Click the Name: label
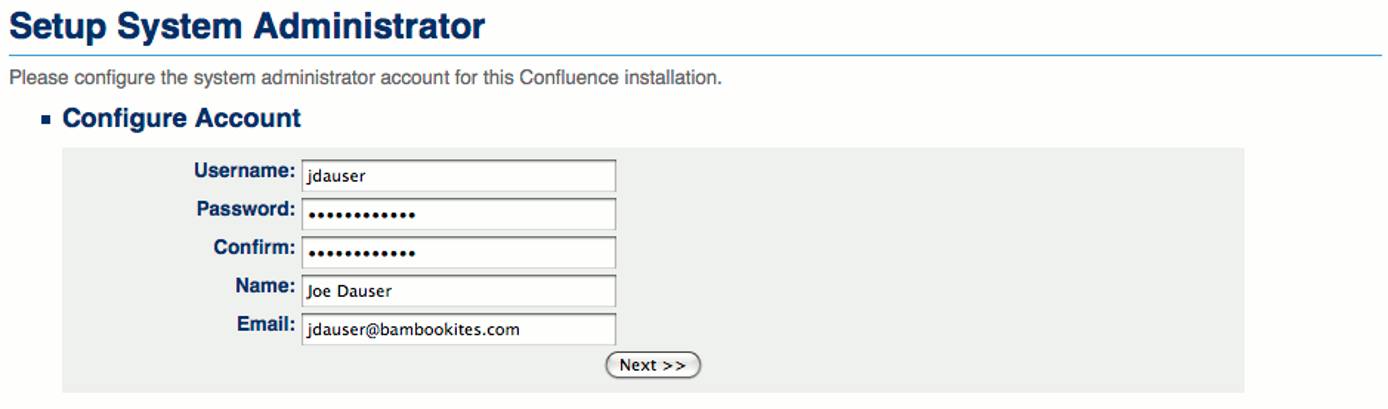The width and height of the screenshot is (1388, 409). tap(265, 286)
